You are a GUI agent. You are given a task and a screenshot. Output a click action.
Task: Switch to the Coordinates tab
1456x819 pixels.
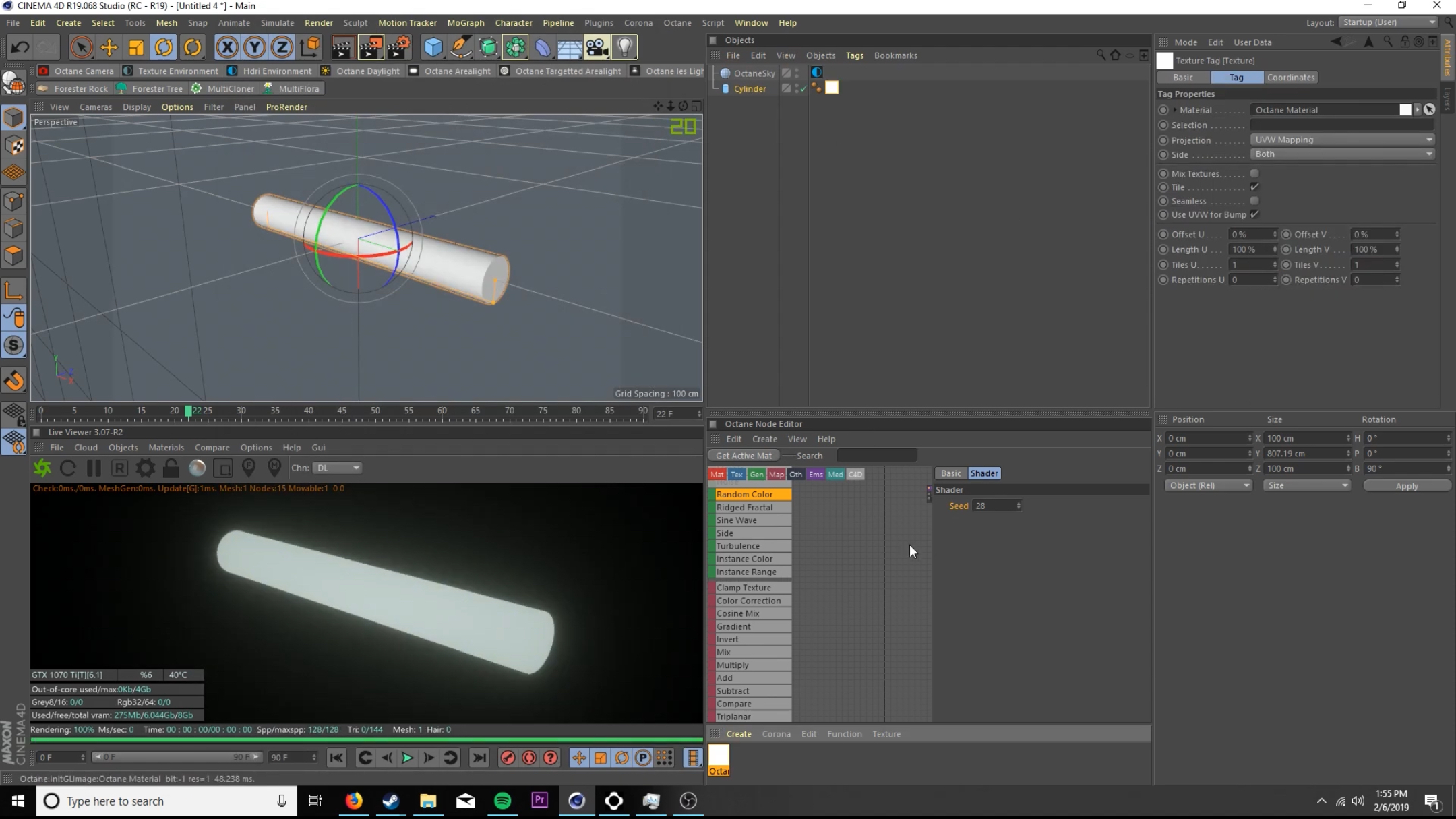(1290, 78)
